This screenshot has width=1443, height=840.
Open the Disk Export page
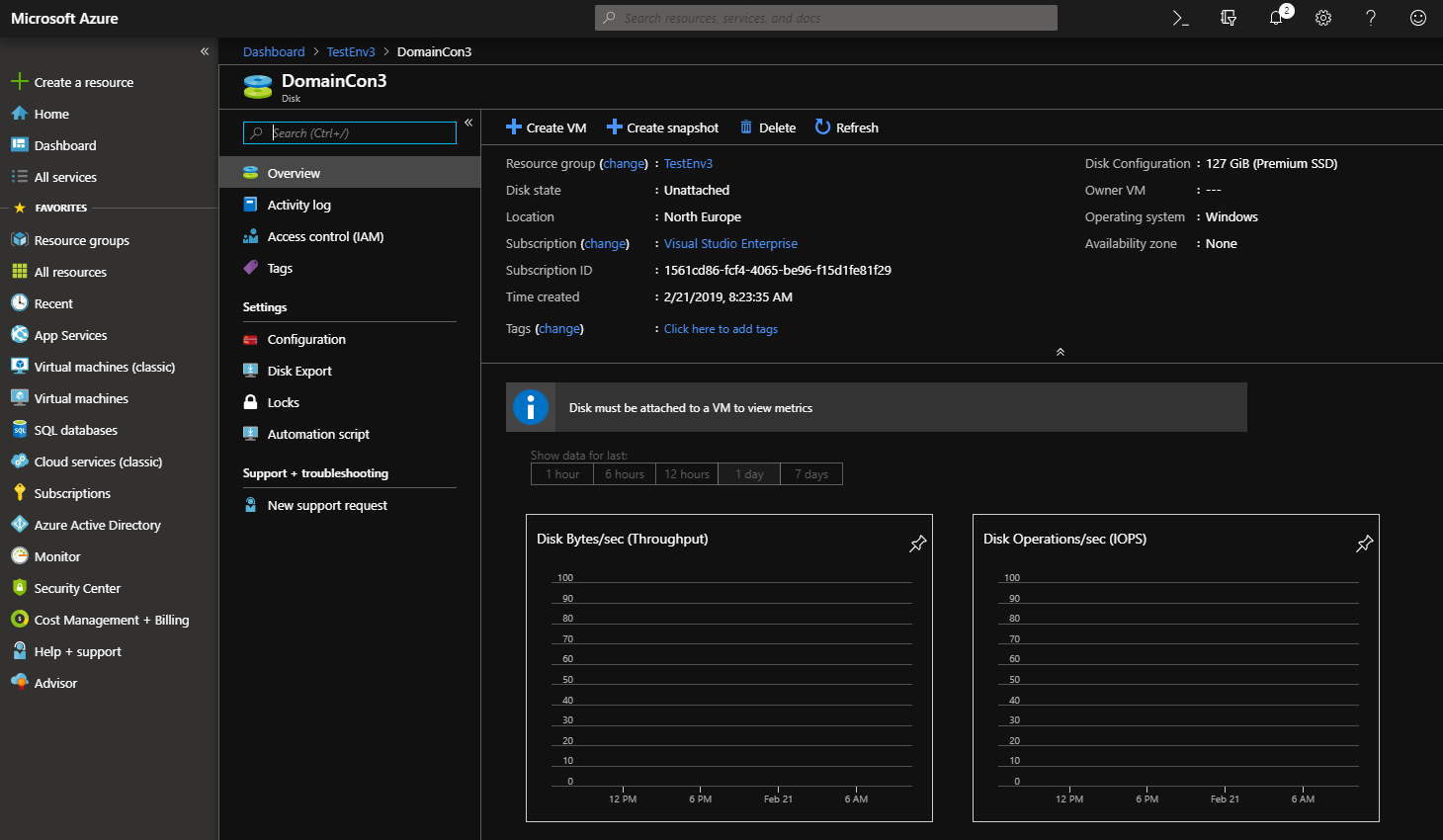pos(350,371)
